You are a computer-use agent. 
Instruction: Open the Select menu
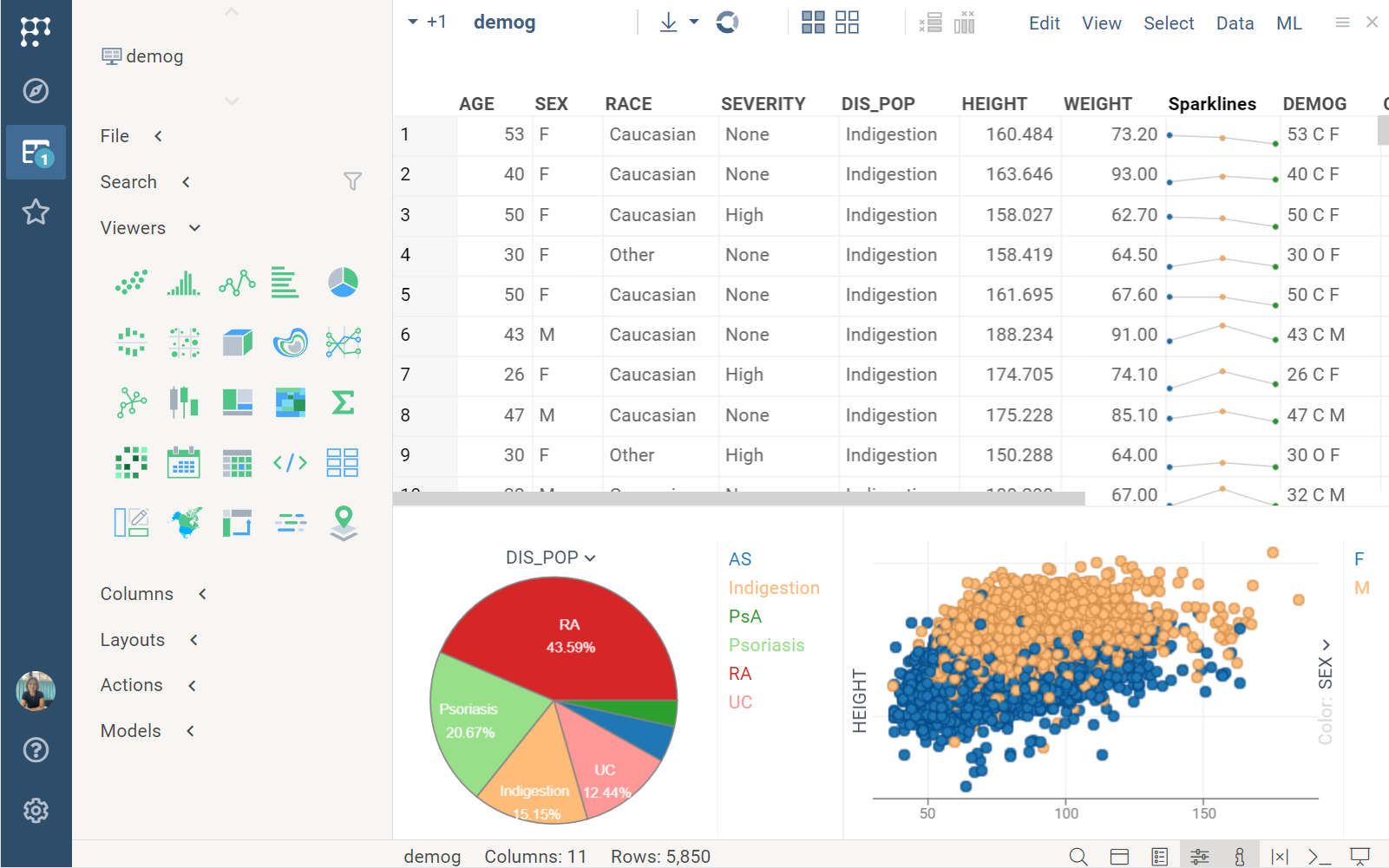[x=1168, y=23]
